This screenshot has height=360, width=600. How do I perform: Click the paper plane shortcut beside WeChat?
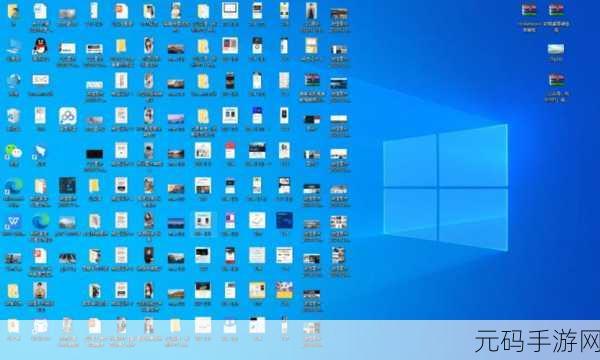40,152
